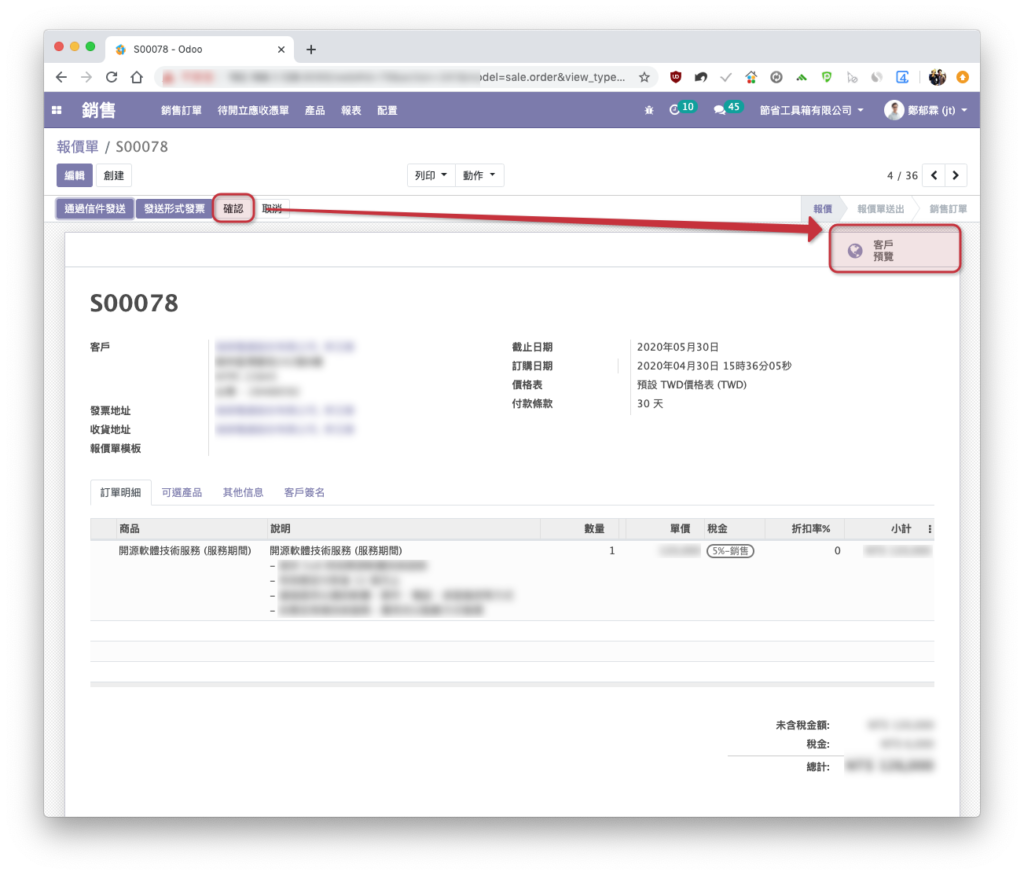Click the debug bug icon in navbar

pyautogui.click(x=648, y=110)
